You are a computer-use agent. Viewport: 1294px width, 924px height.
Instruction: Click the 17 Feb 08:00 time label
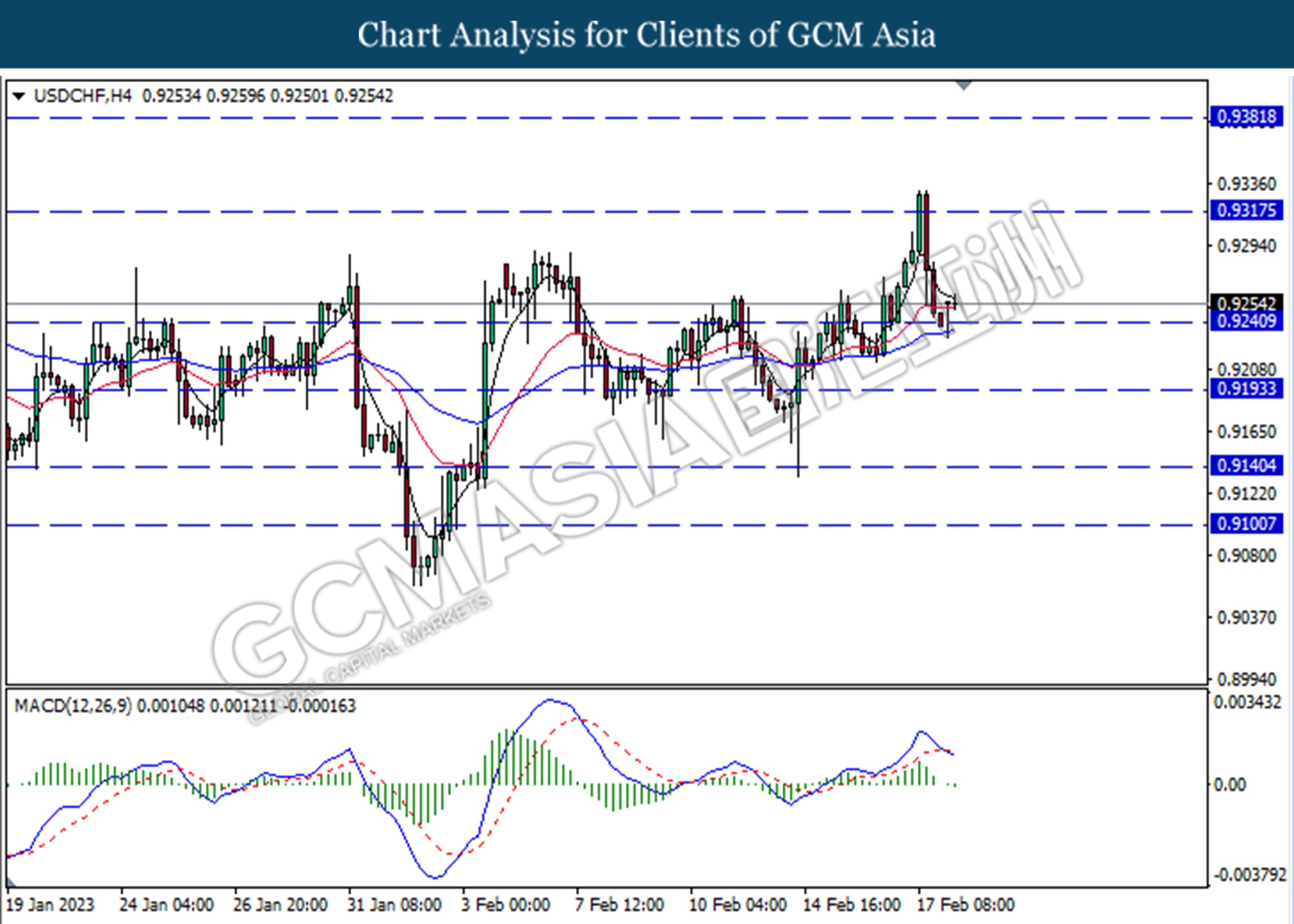(x=965, y=905)
